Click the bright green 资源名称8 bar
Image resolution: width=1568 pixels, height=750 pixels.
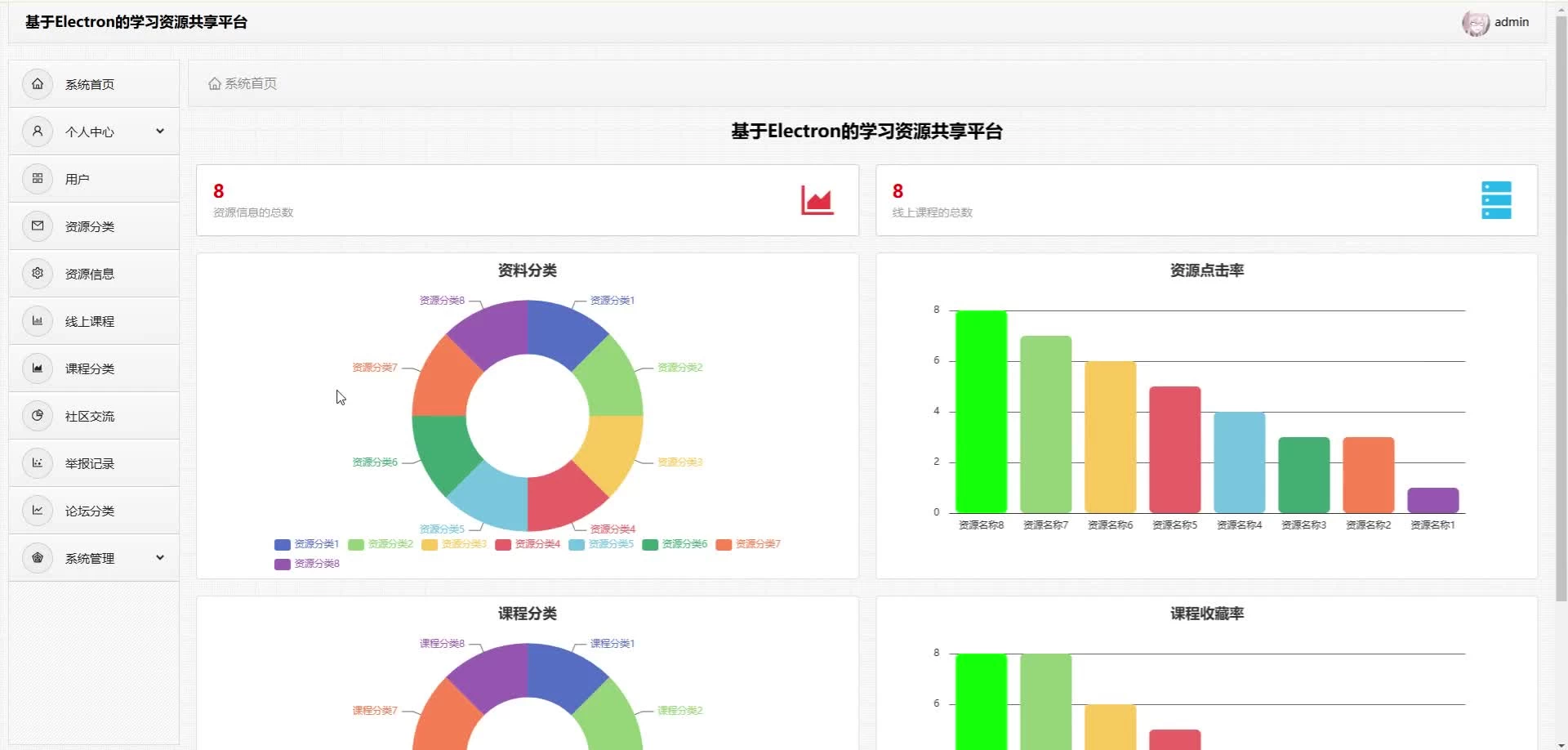coord(981,412)
